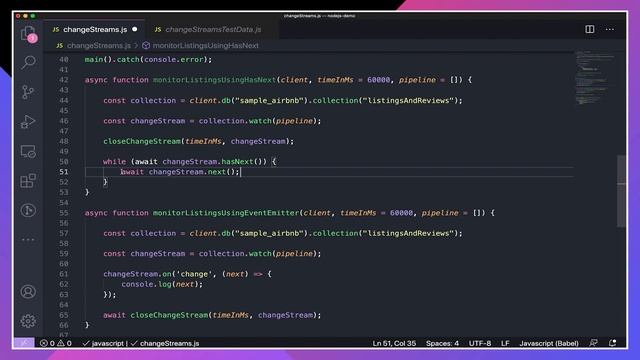Open the feedback icon in the status bar
This screenshot has width=640, height=360.
(593, 343)
